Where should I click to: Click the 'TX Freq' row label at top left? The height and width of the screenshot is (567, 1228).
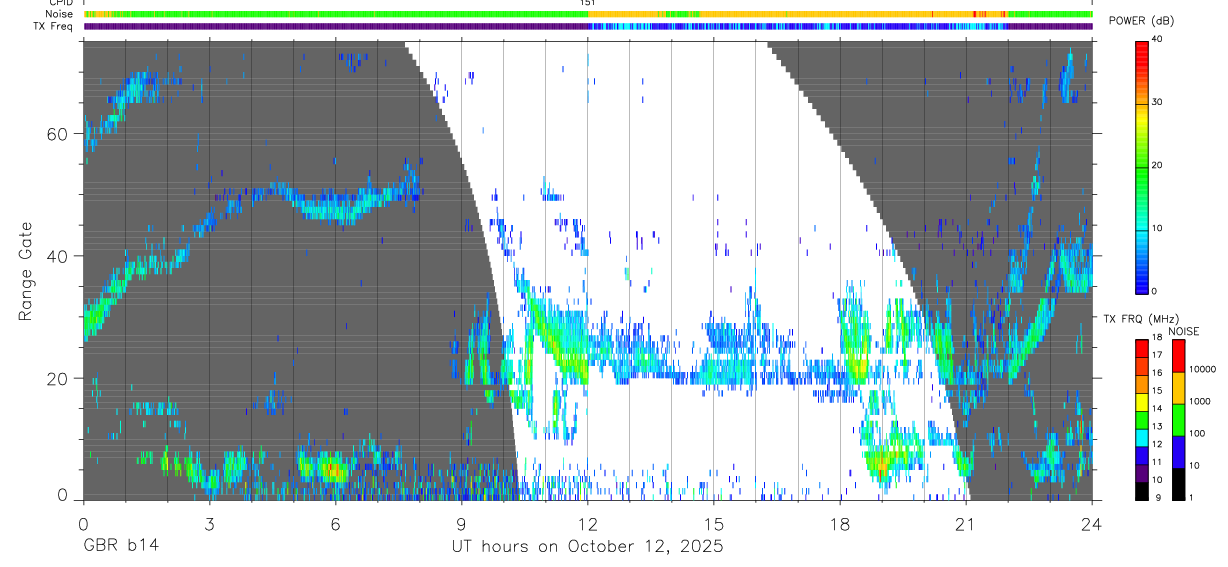(x=53, y=26)
